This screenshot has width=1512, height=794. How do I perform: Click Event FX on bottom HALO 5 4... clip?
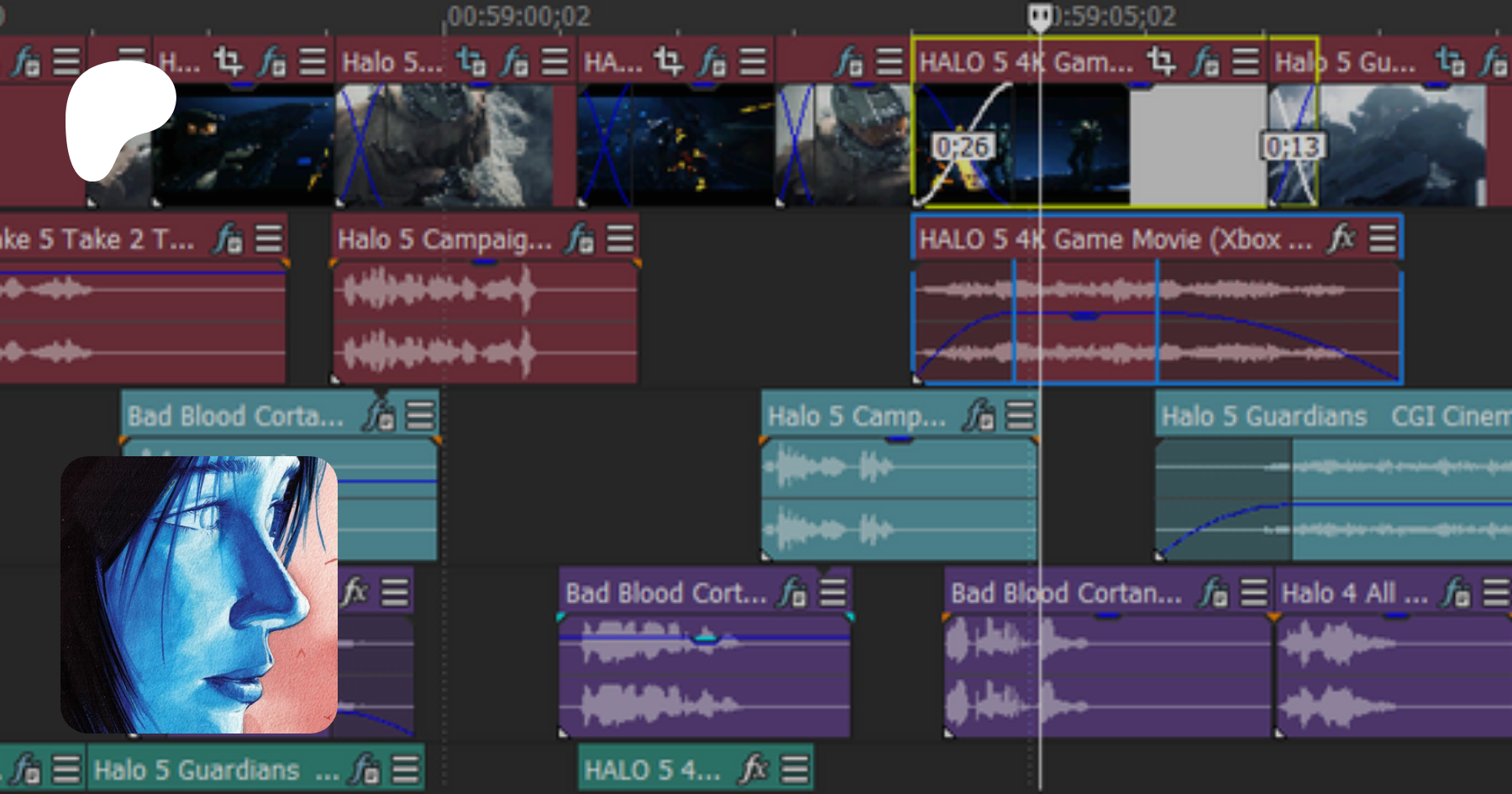click(x=753, y=769)
